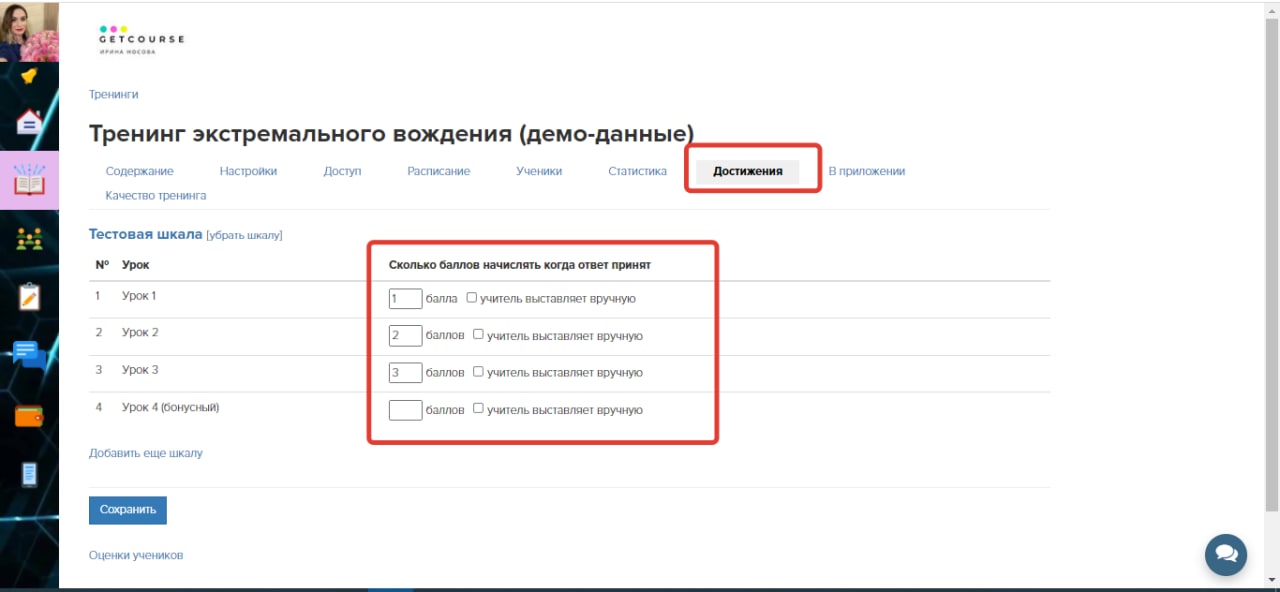Open the book trainings icon in sidebar
The width and height of the screenshot is (1280, 592).
[29, 180]
